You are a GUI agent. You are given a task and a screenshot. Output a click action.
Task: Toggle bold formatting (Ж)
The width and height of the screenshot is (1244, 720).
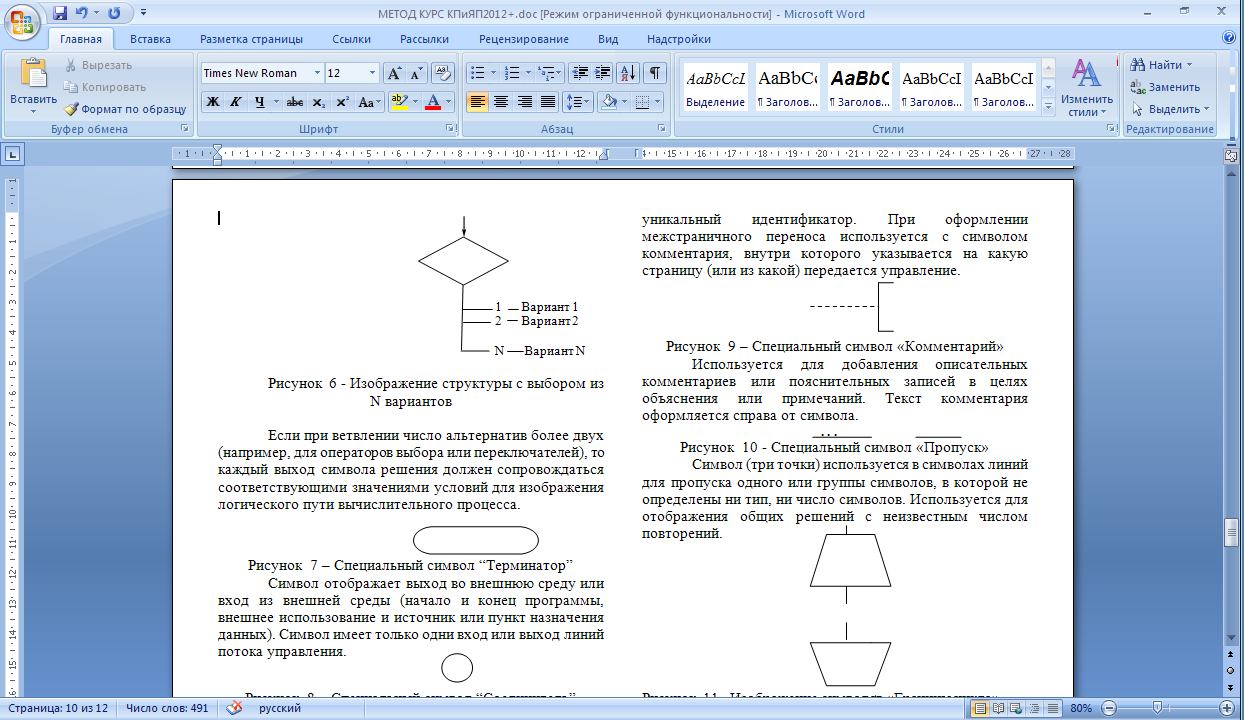212,102
